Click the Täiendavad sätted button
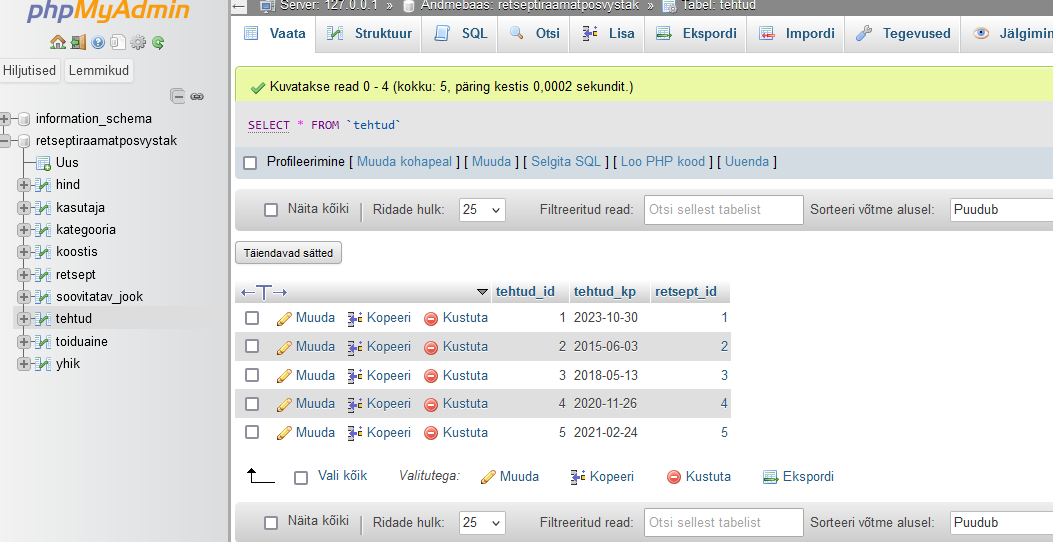 pos(288,253)
